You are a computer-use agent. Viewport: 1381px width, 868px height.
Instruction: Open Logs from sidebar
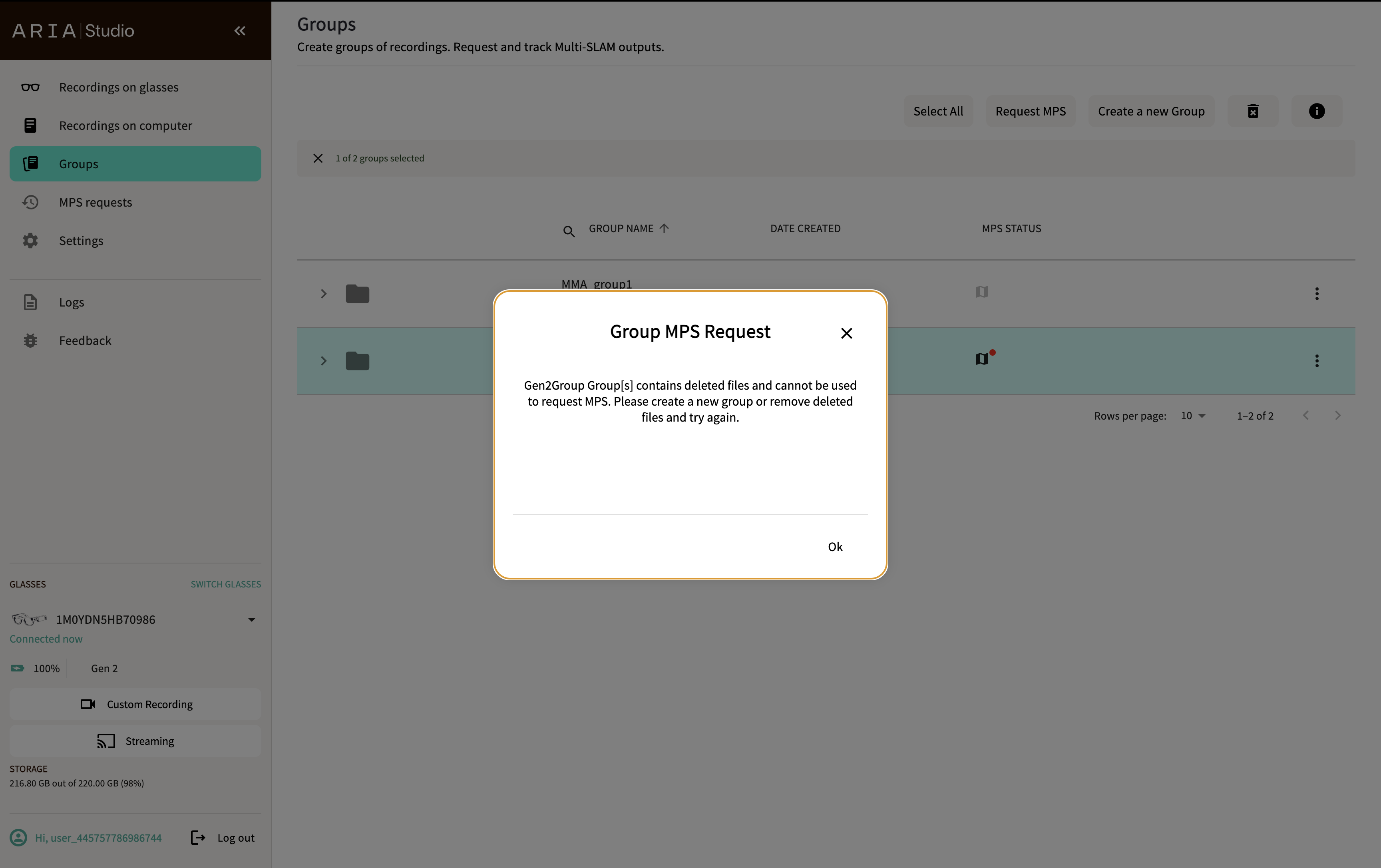coord(135,303)
